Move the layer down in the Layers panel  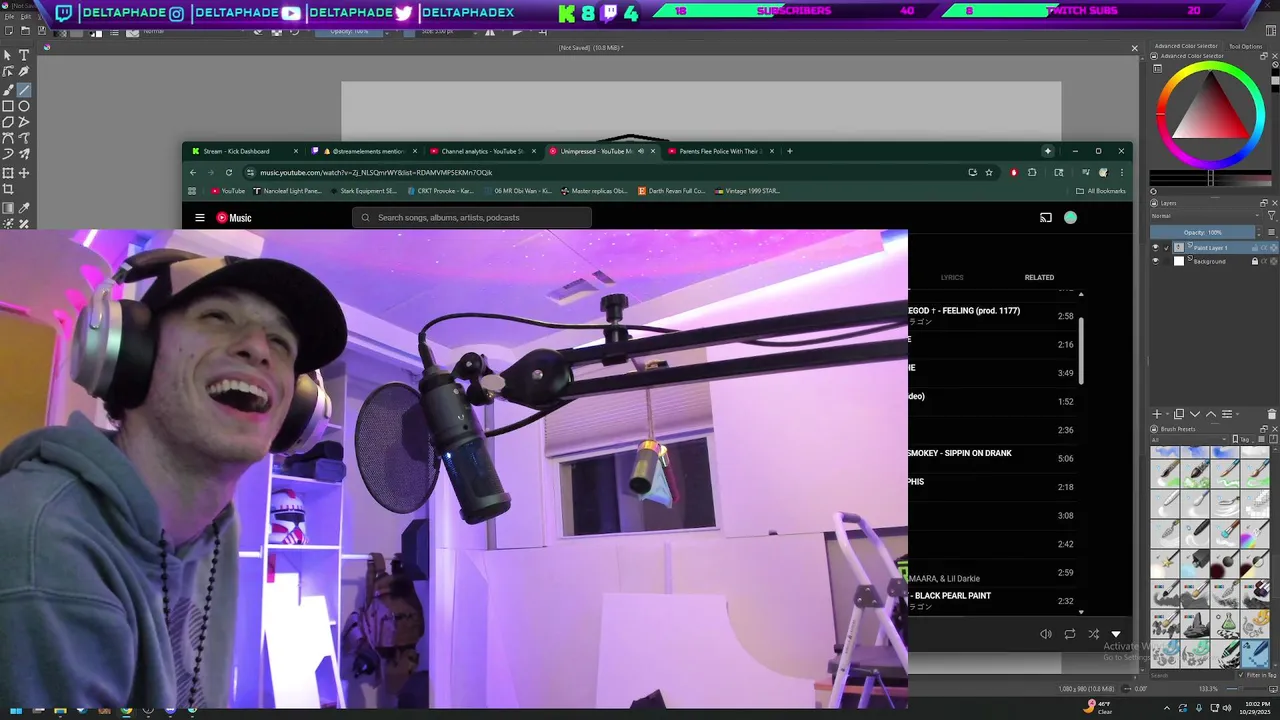1195,414
